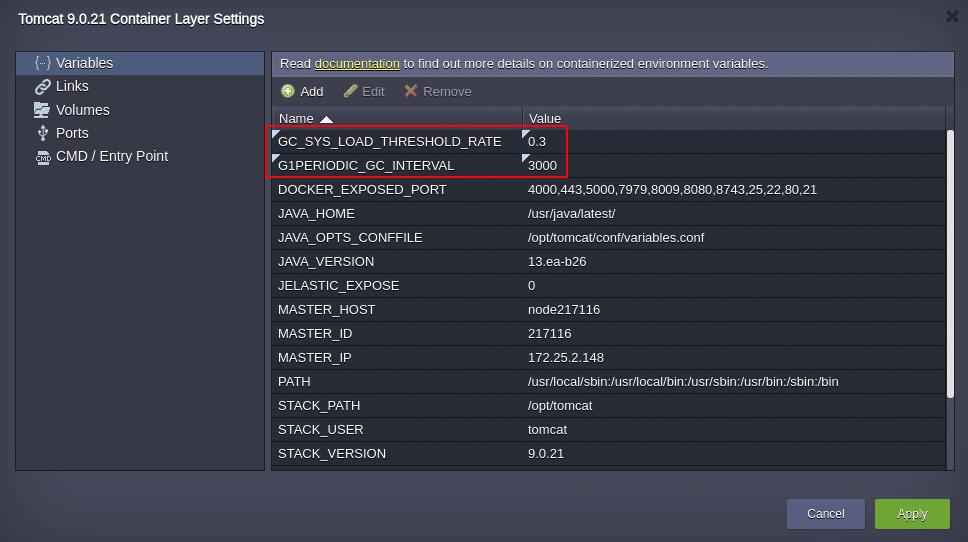968x542 pixels.
Task: Select the JAVA_VERSION row
Action: 609,262
